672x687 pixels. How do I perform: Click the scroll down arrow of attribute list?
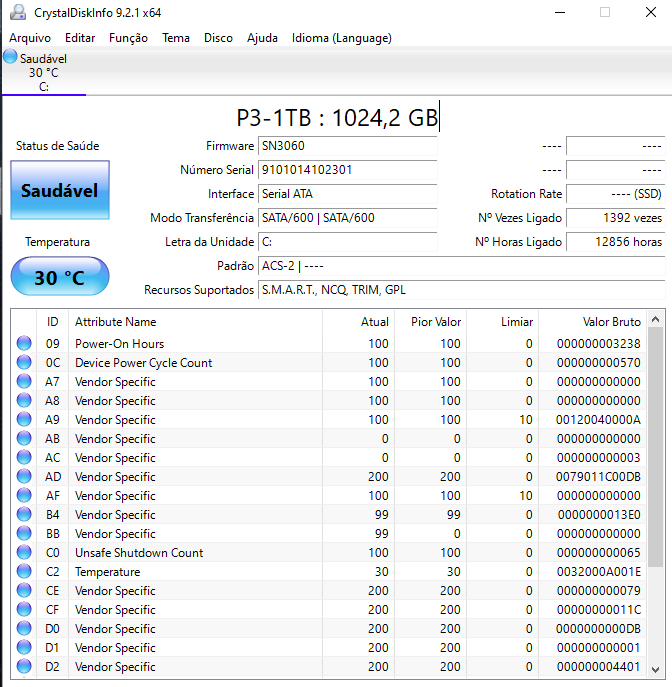pyautogui.click(x=655, y=669)
